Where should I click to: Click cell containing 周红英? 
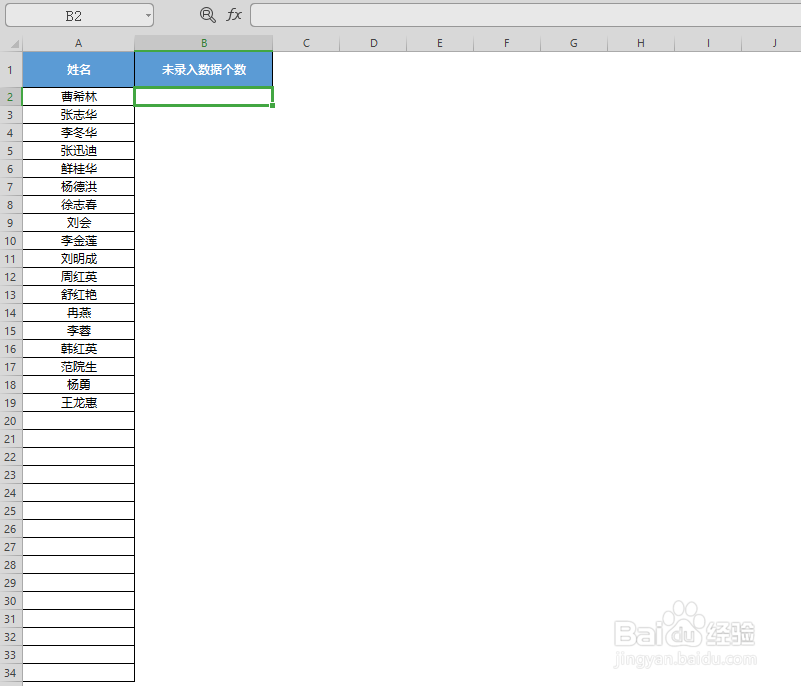point(78,277)
